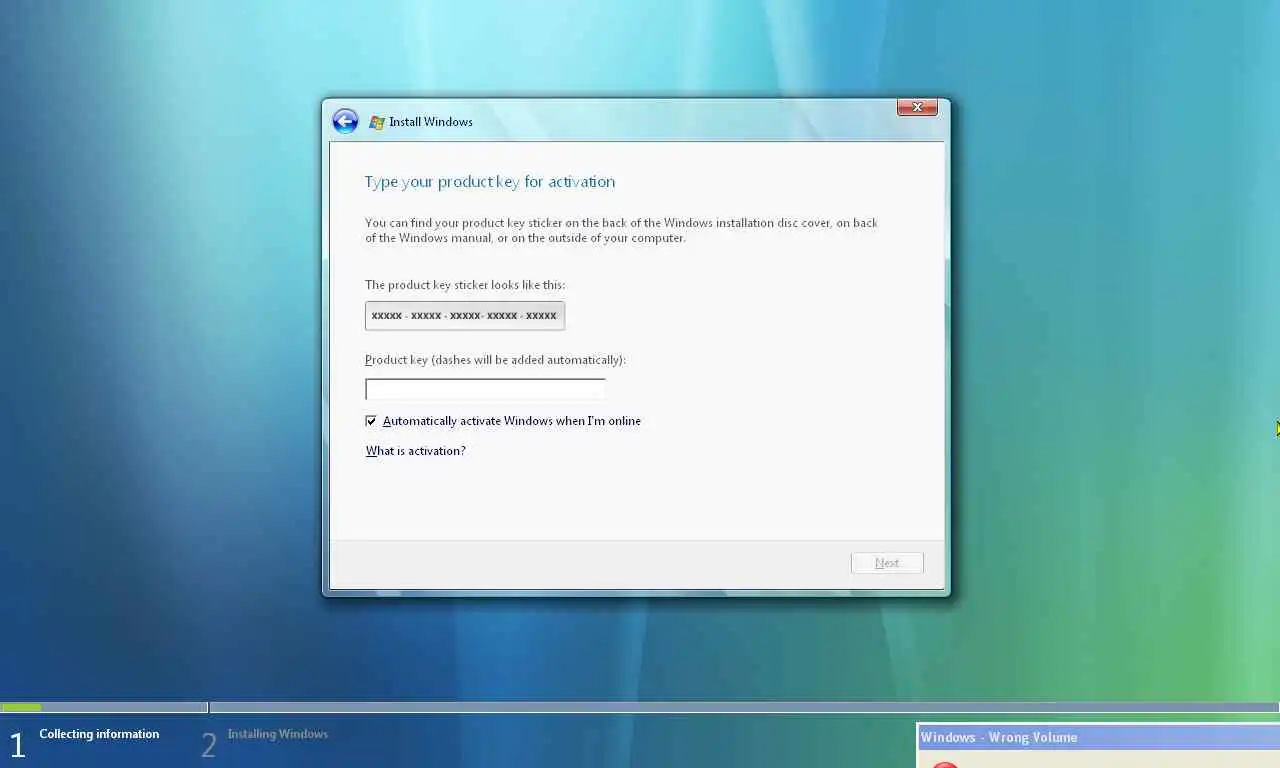The height and width of the screenshot is (768, 1280).
Task: Click the Install Windows title text
Action: coord(431,122)
